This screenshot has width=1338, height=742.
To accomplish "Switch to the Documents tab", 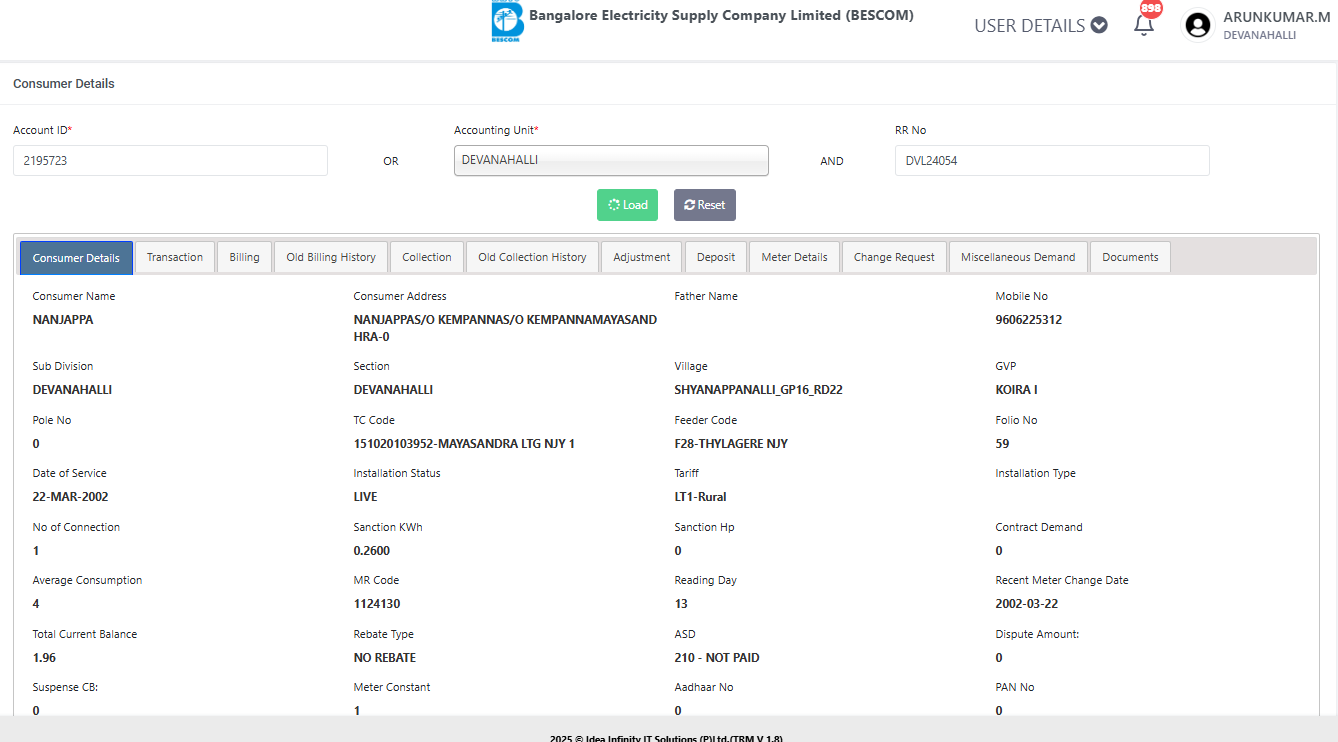I will (x=1130, y=257).
